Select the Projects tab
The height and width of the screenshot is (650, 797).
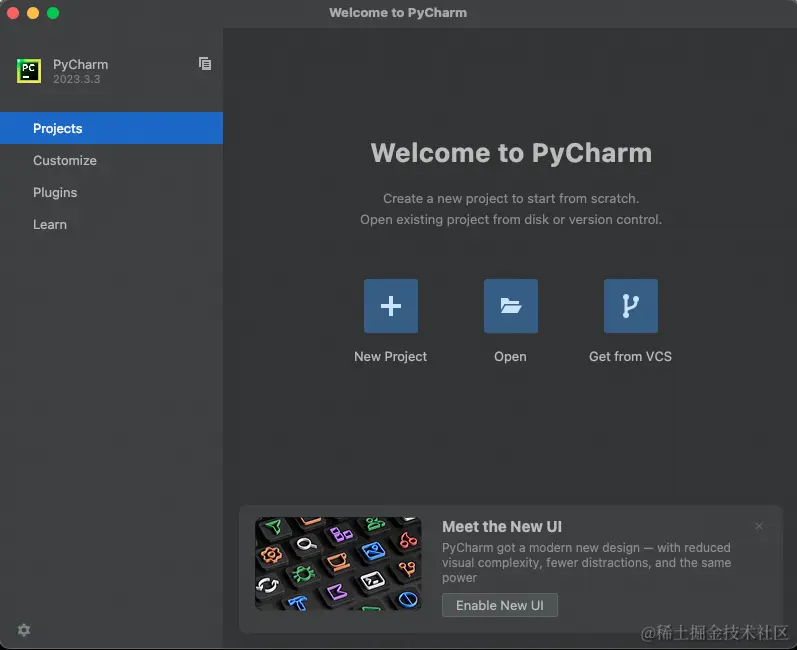[111, 128]
